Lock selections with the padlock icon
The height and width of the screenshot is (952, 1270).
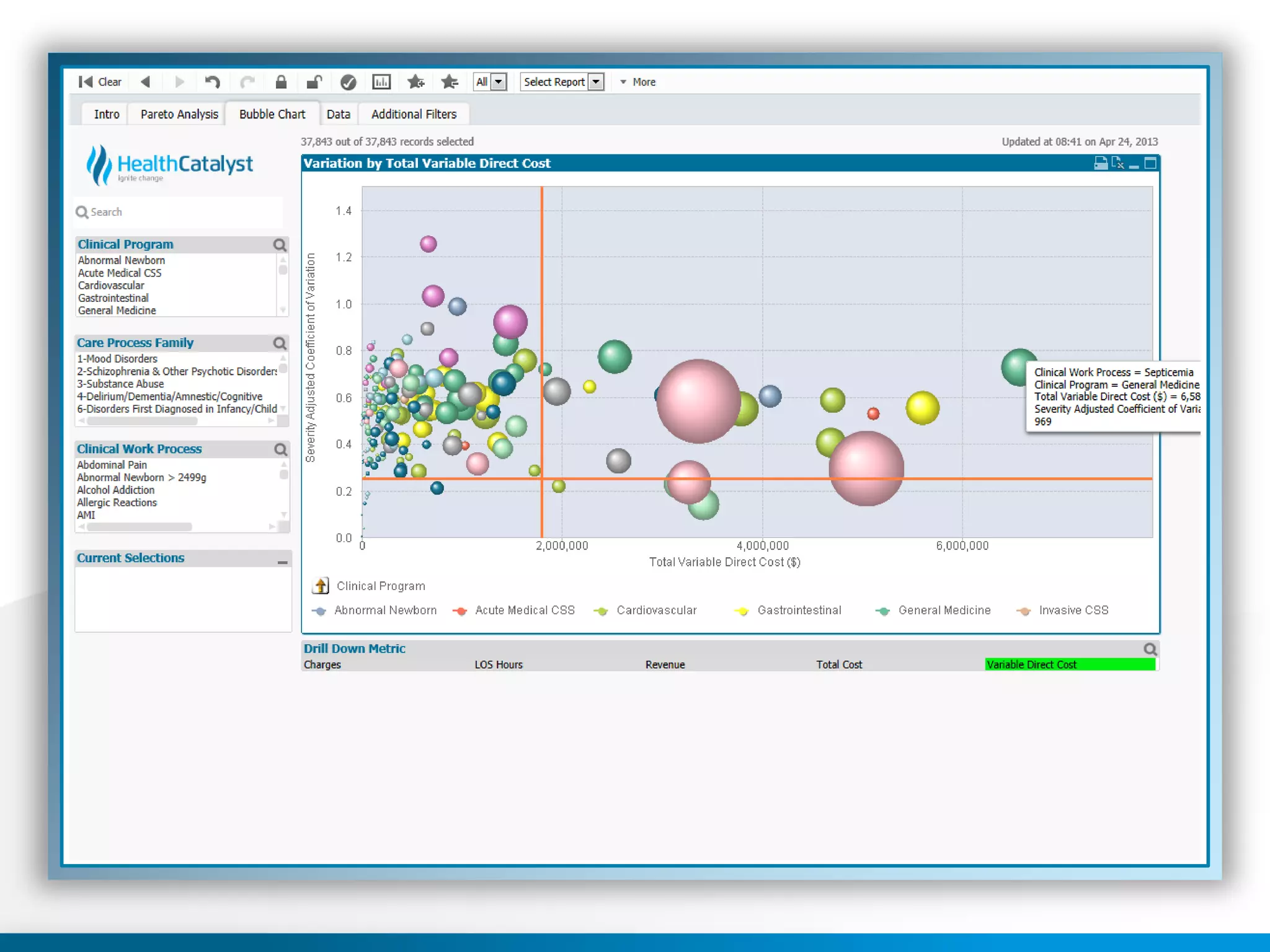point(281,82)
